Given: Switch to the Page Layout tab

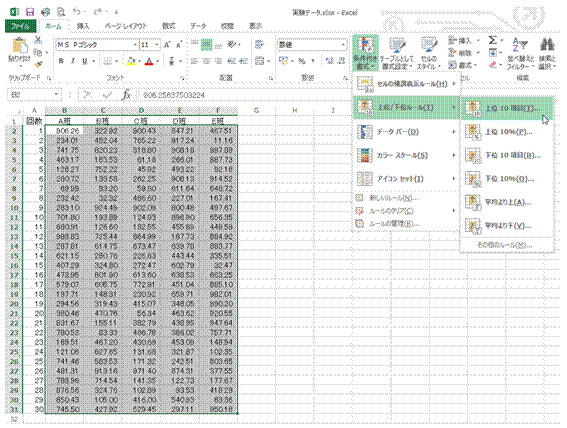Looking at the screenshot, I should (125, 26).
